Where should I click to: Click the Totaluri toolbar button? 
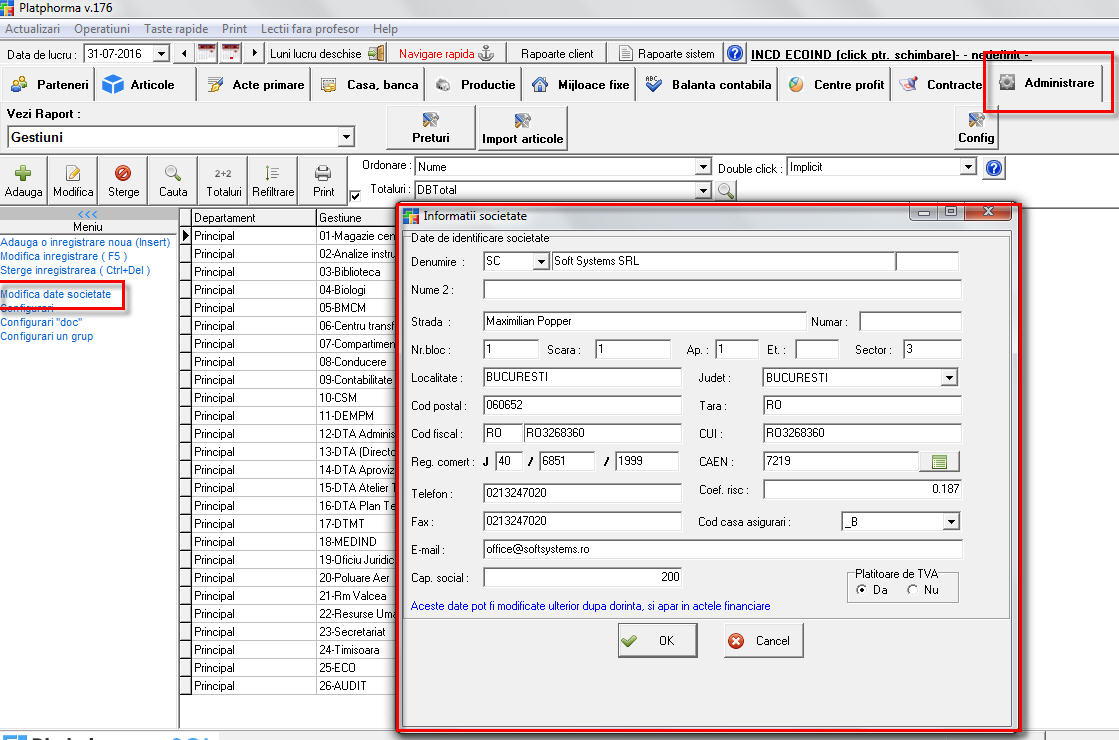(223, 181)
